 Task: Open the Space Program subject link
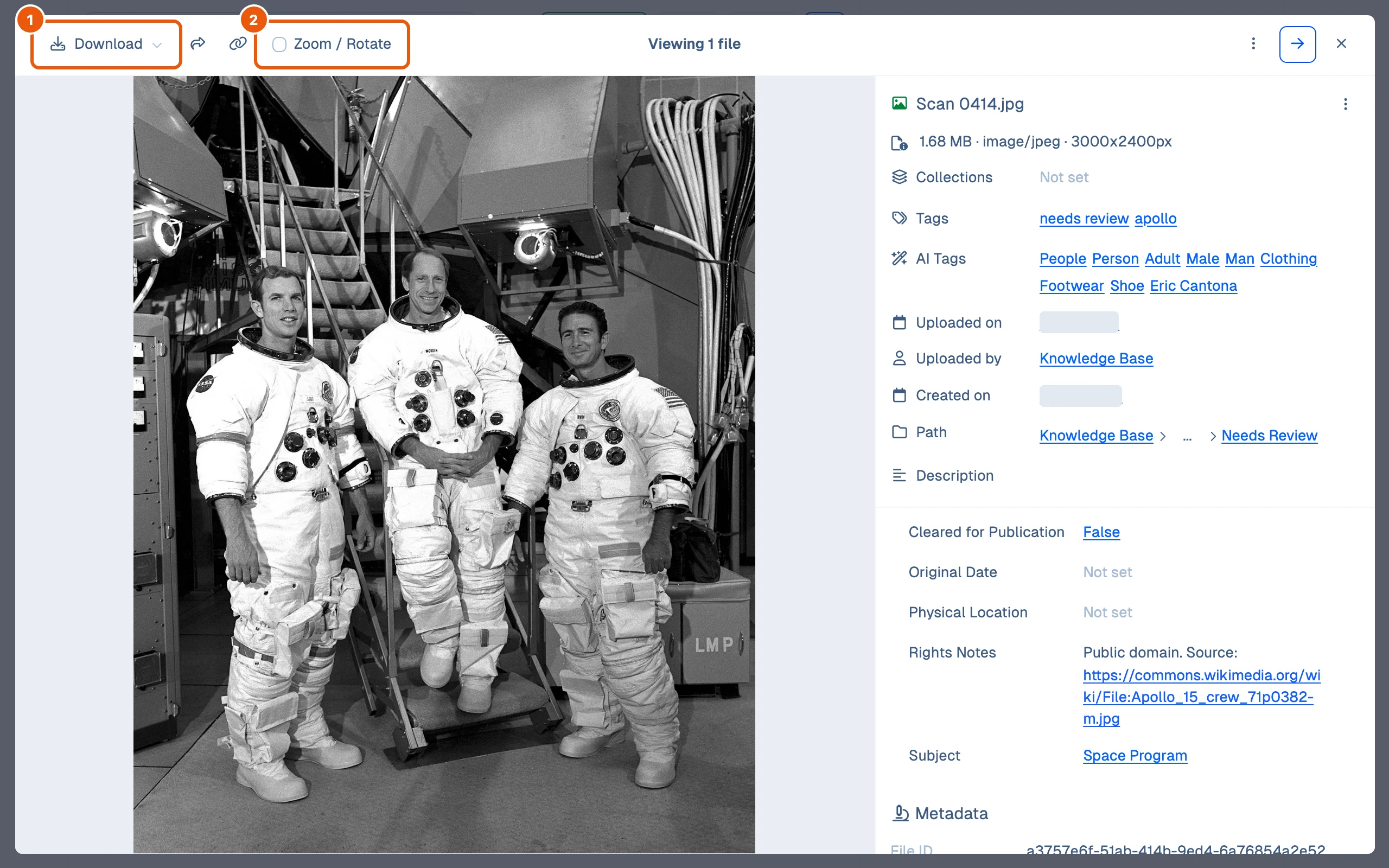(x=1134, y=756)
